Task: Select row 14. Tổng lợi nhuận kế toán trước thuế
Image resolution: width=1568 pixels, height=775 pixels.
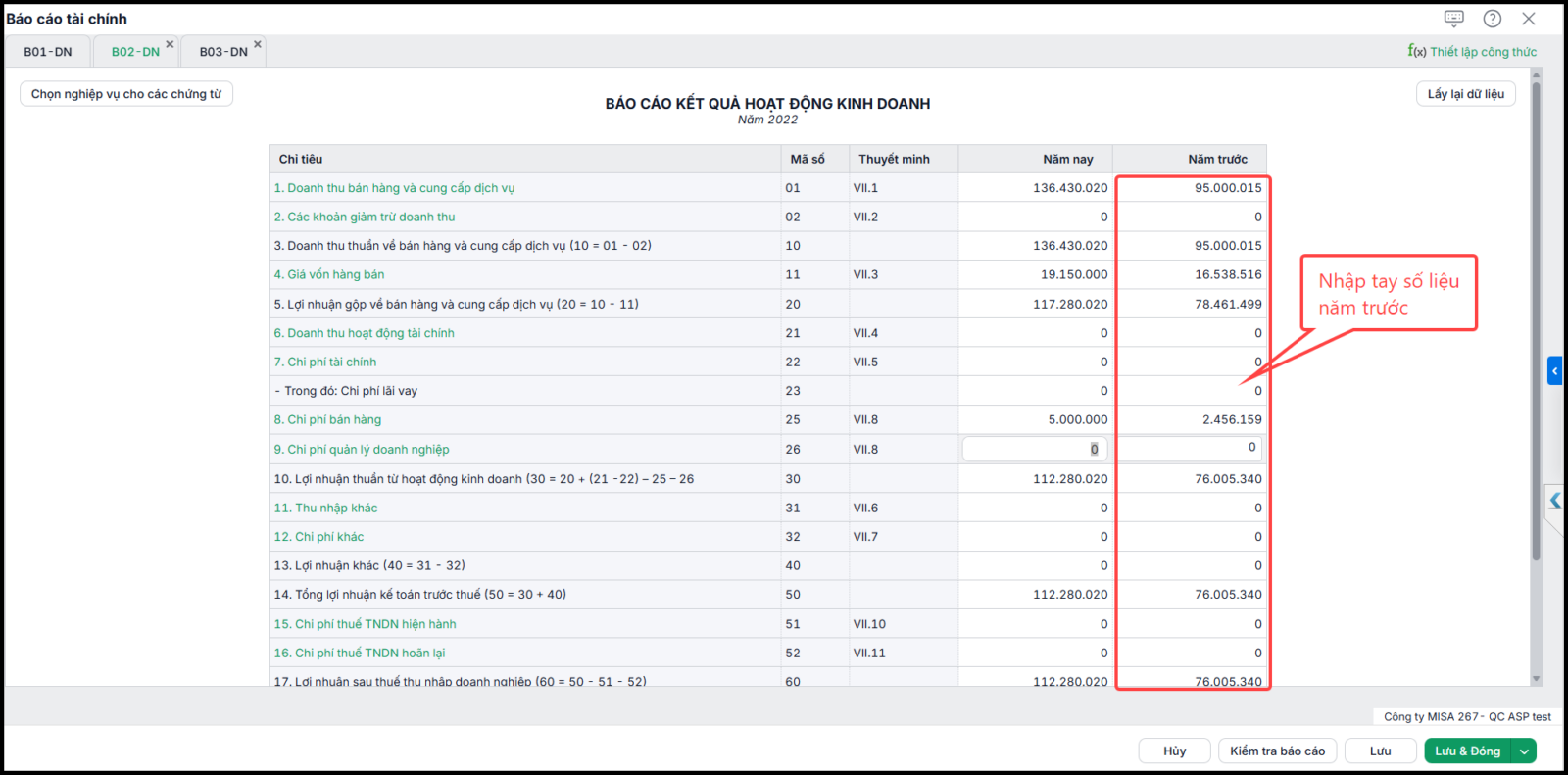Action: [x=768, y=595]
